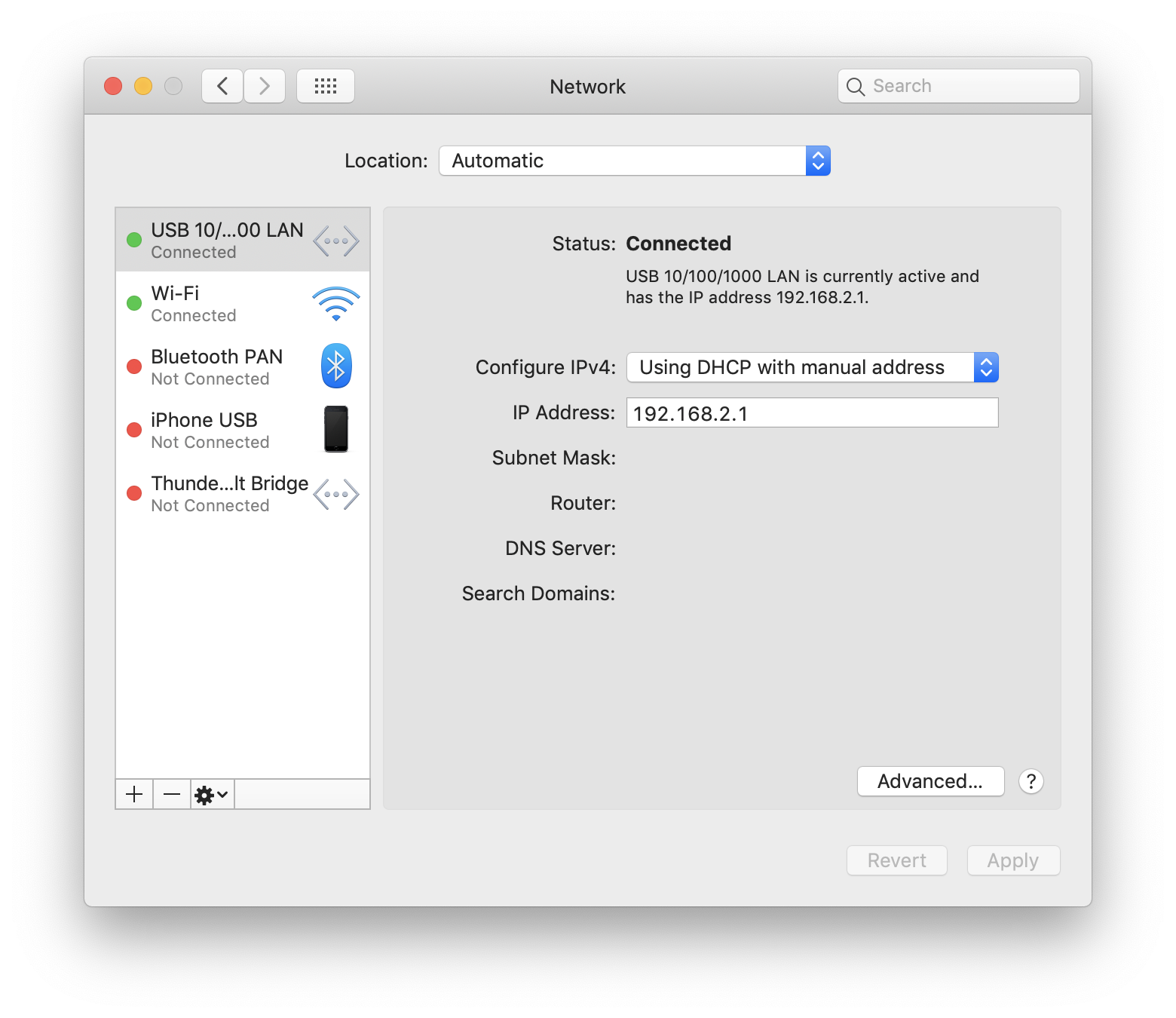Open the gear action menu
This screenshot has width=1176, height=1018.
(x=212, y=794)
